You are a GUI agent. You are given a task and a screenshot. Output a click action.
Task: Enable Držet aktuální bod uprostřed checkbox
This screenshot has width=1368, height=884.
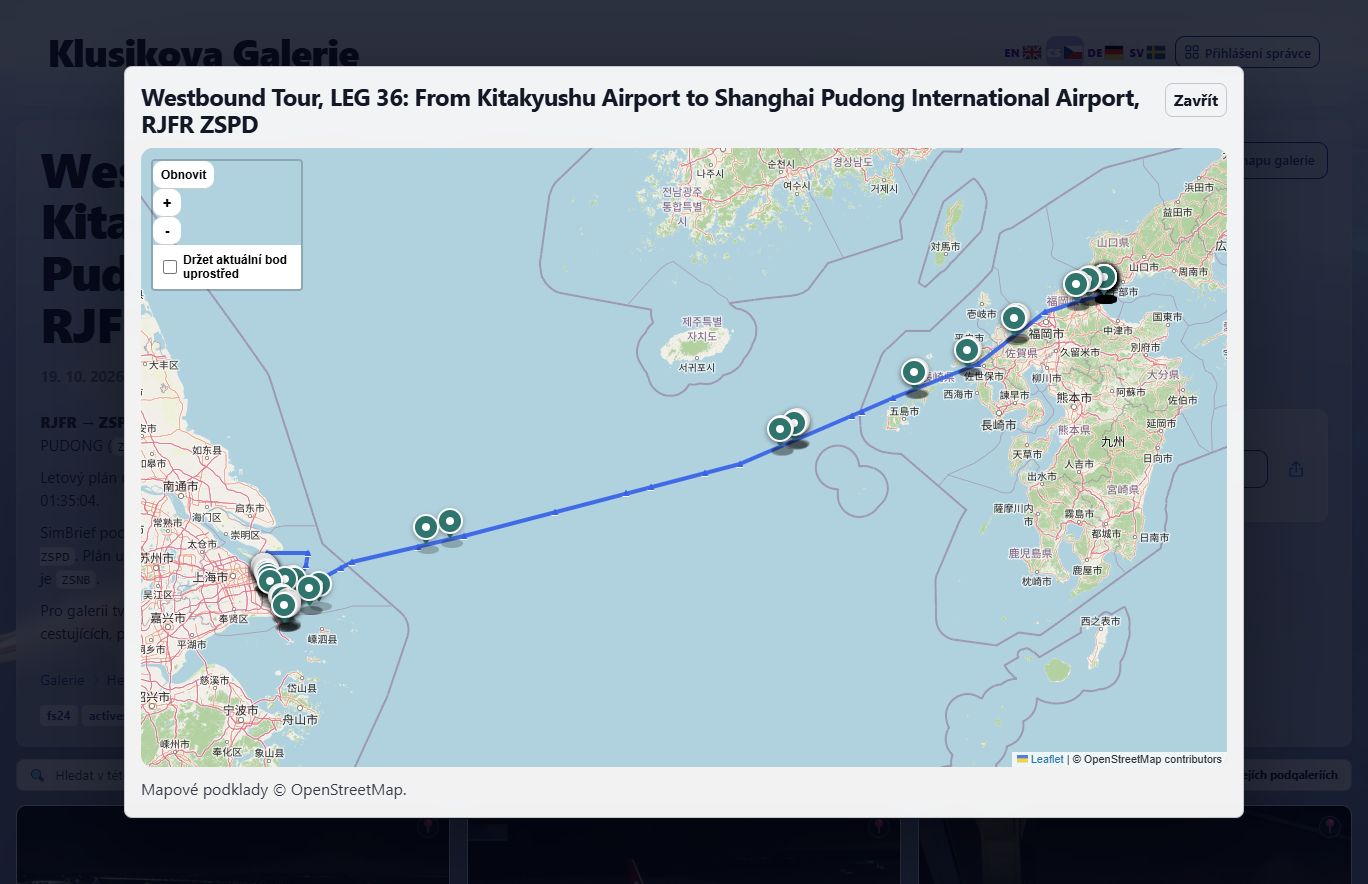pyautogui.click(x=170, y=267)
